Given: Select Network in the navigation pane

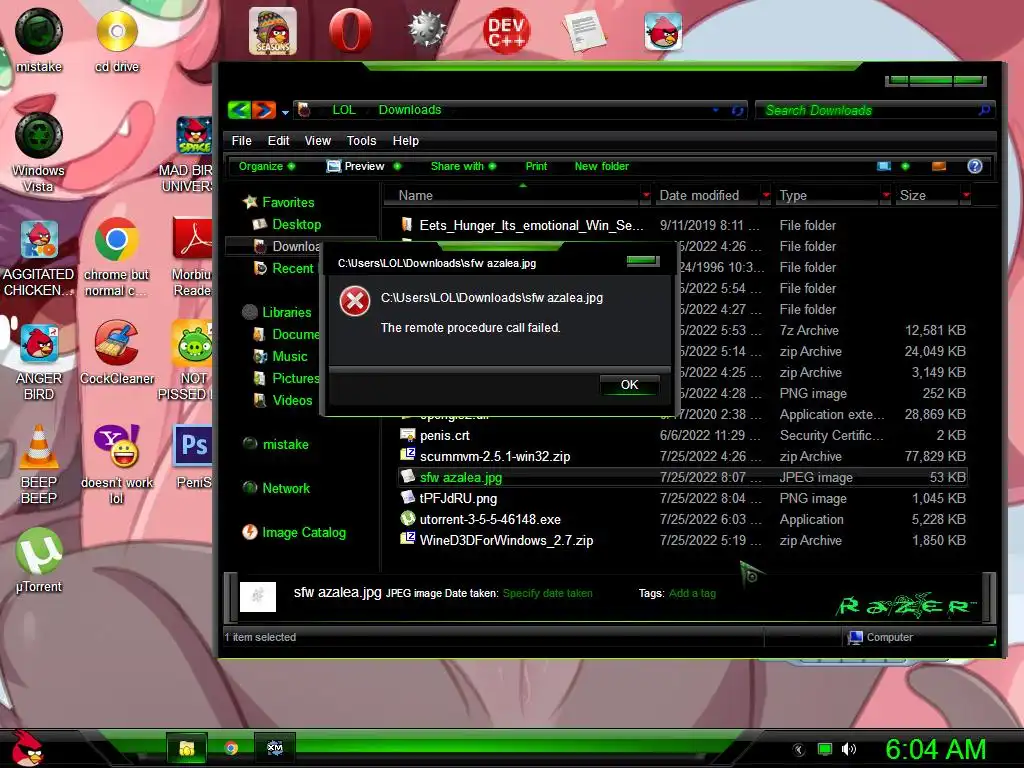Looking at the screenshot, I should 286,488.
